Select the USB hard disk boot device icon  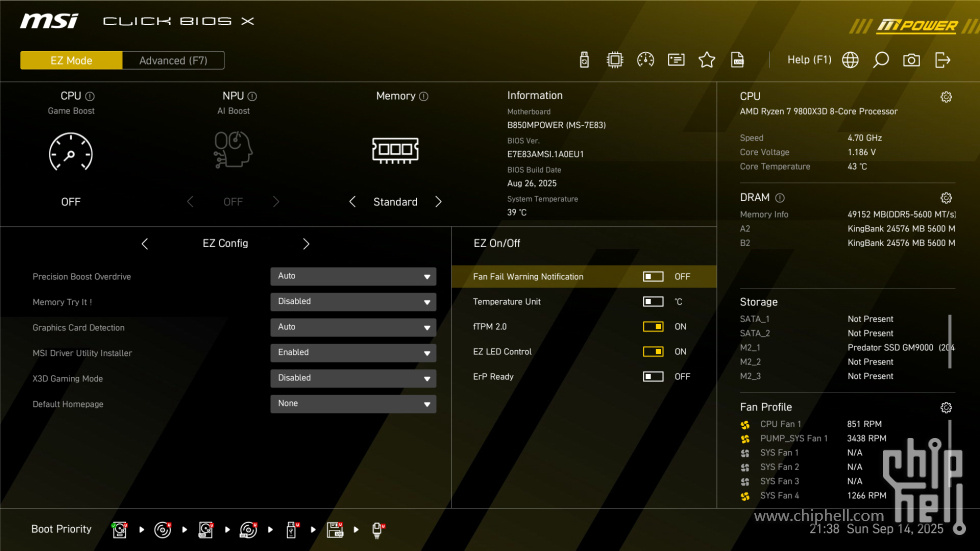coord(206,530)
